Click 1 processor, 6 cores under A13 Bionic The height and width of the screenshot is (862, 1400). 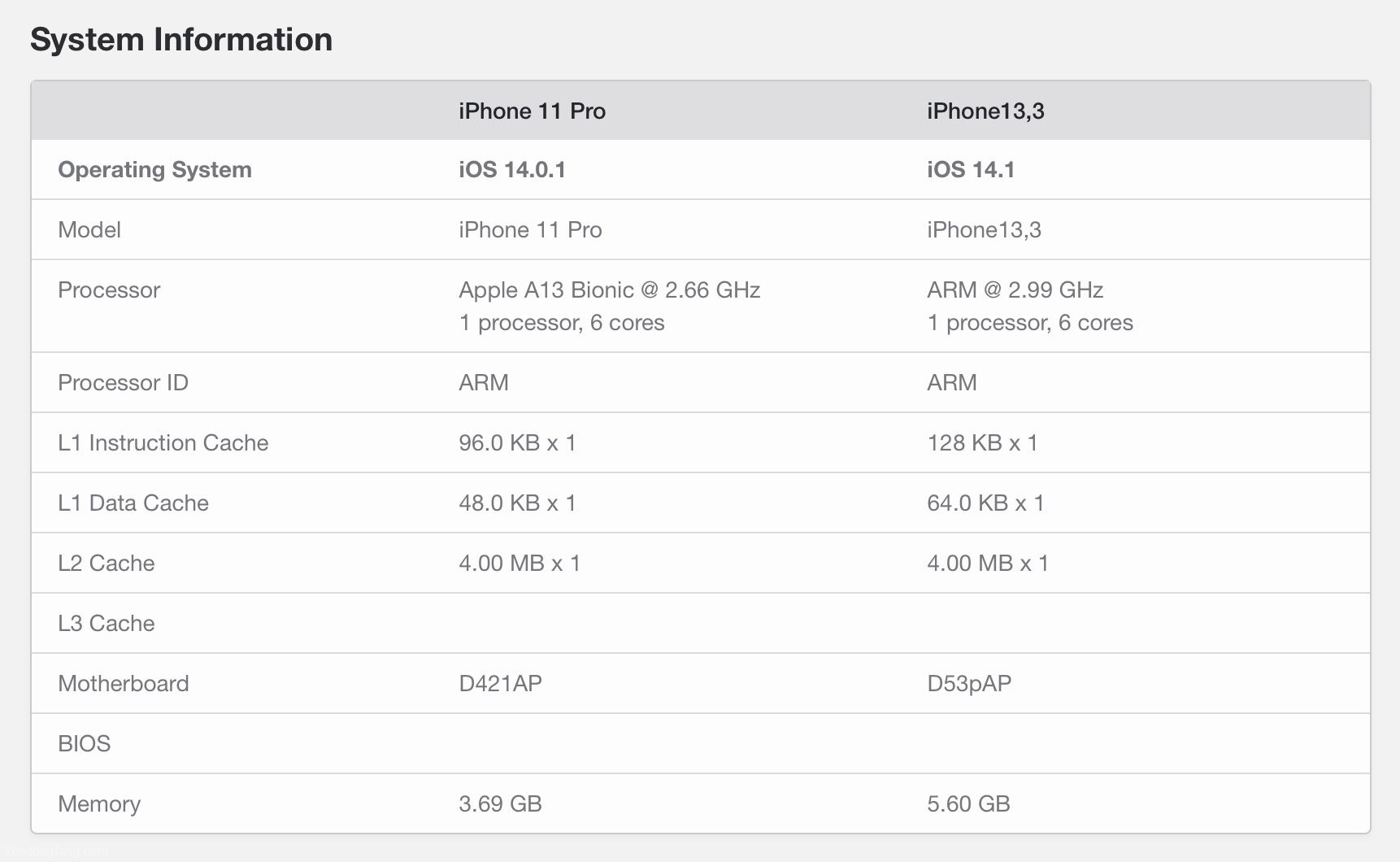point(561,323)
